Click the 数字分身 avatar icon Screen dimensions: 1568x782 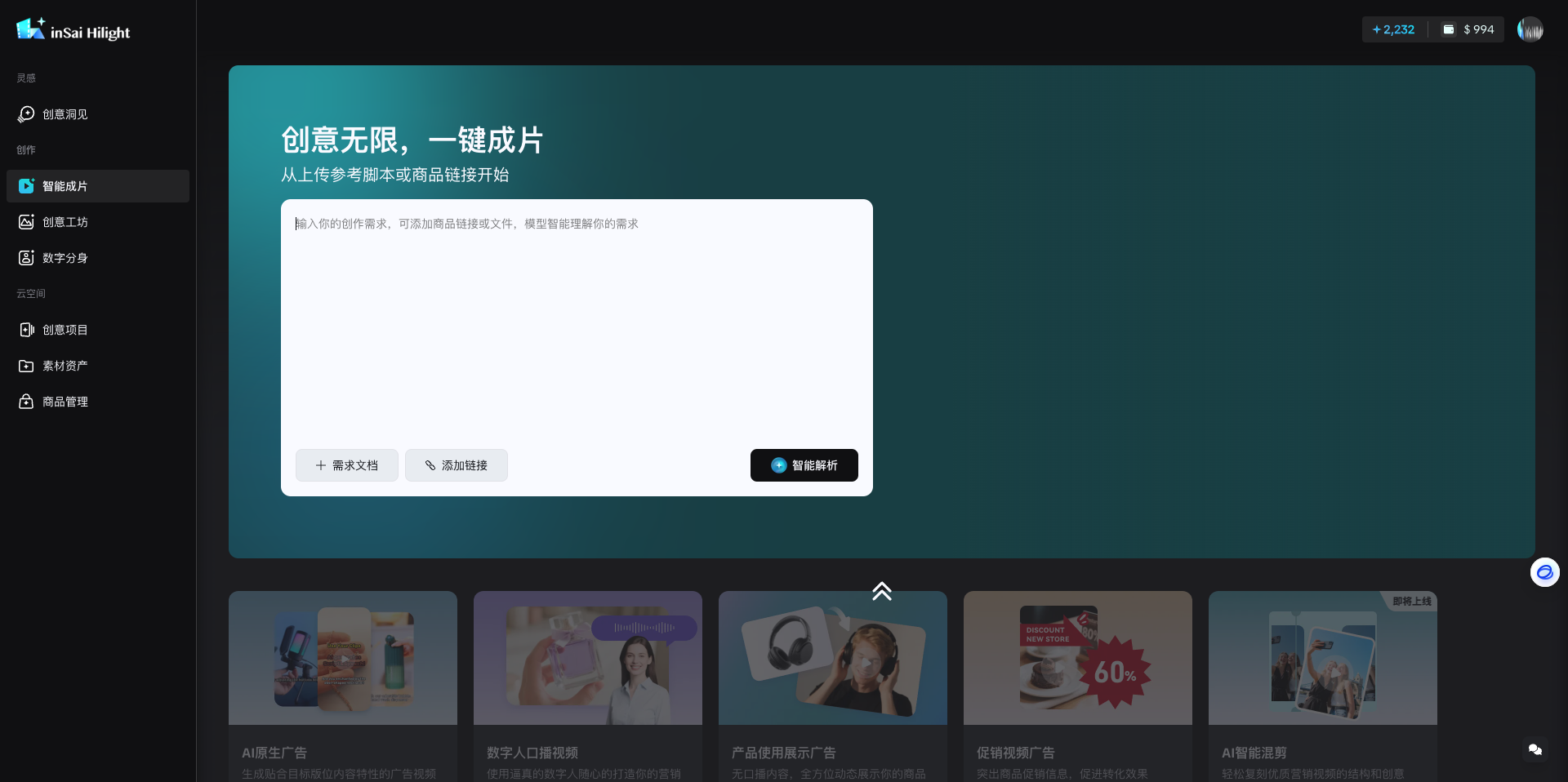(x=26, y=258)
